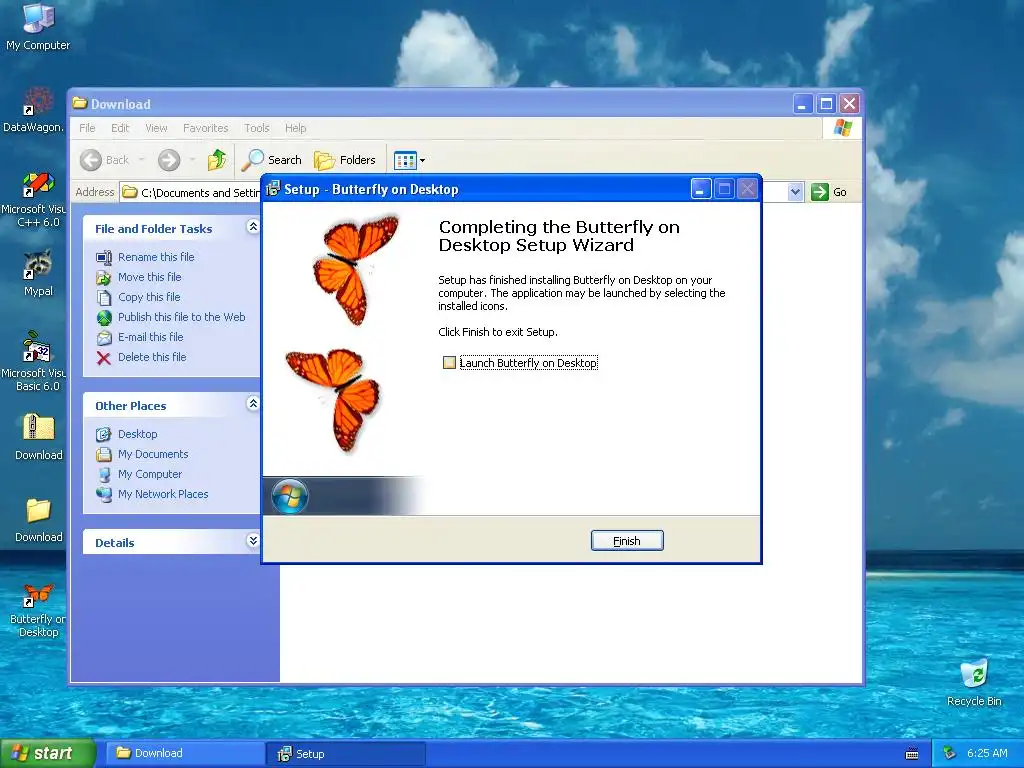Select the Download zip archive desktop icon
The image size is (1024, 768).
39,437
